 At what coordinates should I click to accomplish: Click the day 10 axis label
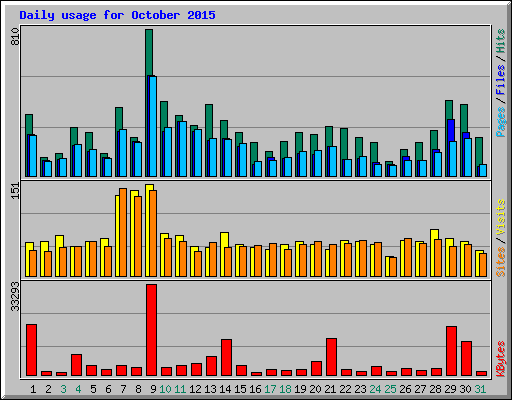point(165,389)
